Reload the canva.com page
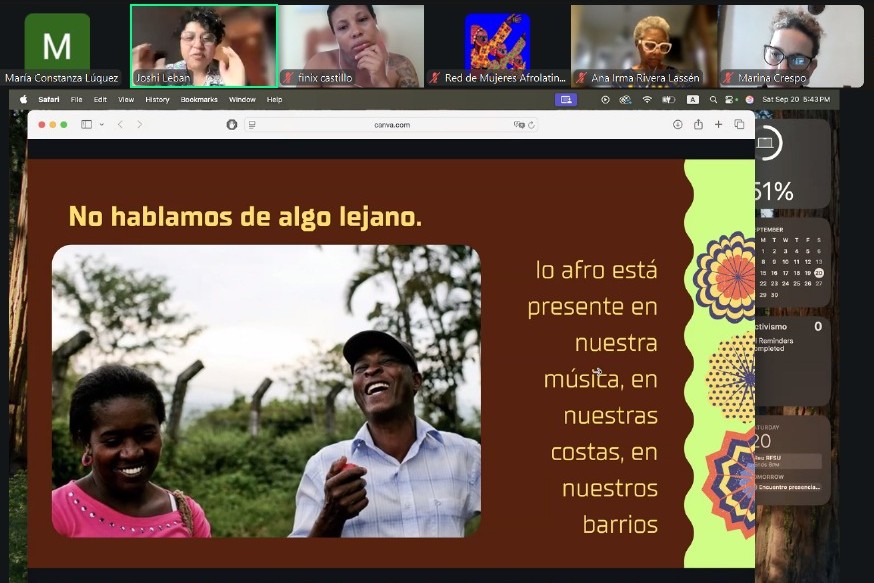 [531, 124]
